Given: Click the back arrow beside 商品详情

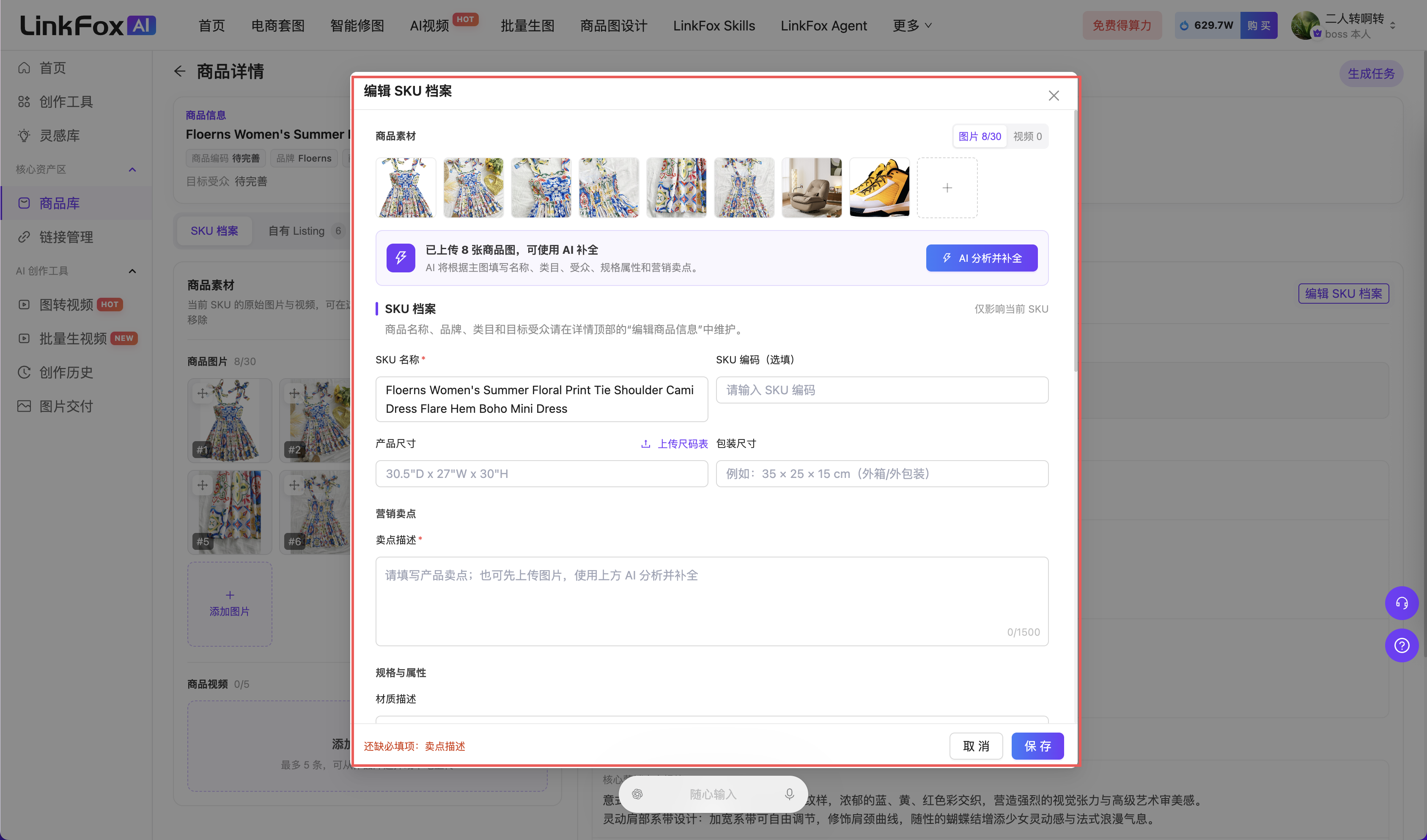Looking at the screenshot, I should coord(179,71).
